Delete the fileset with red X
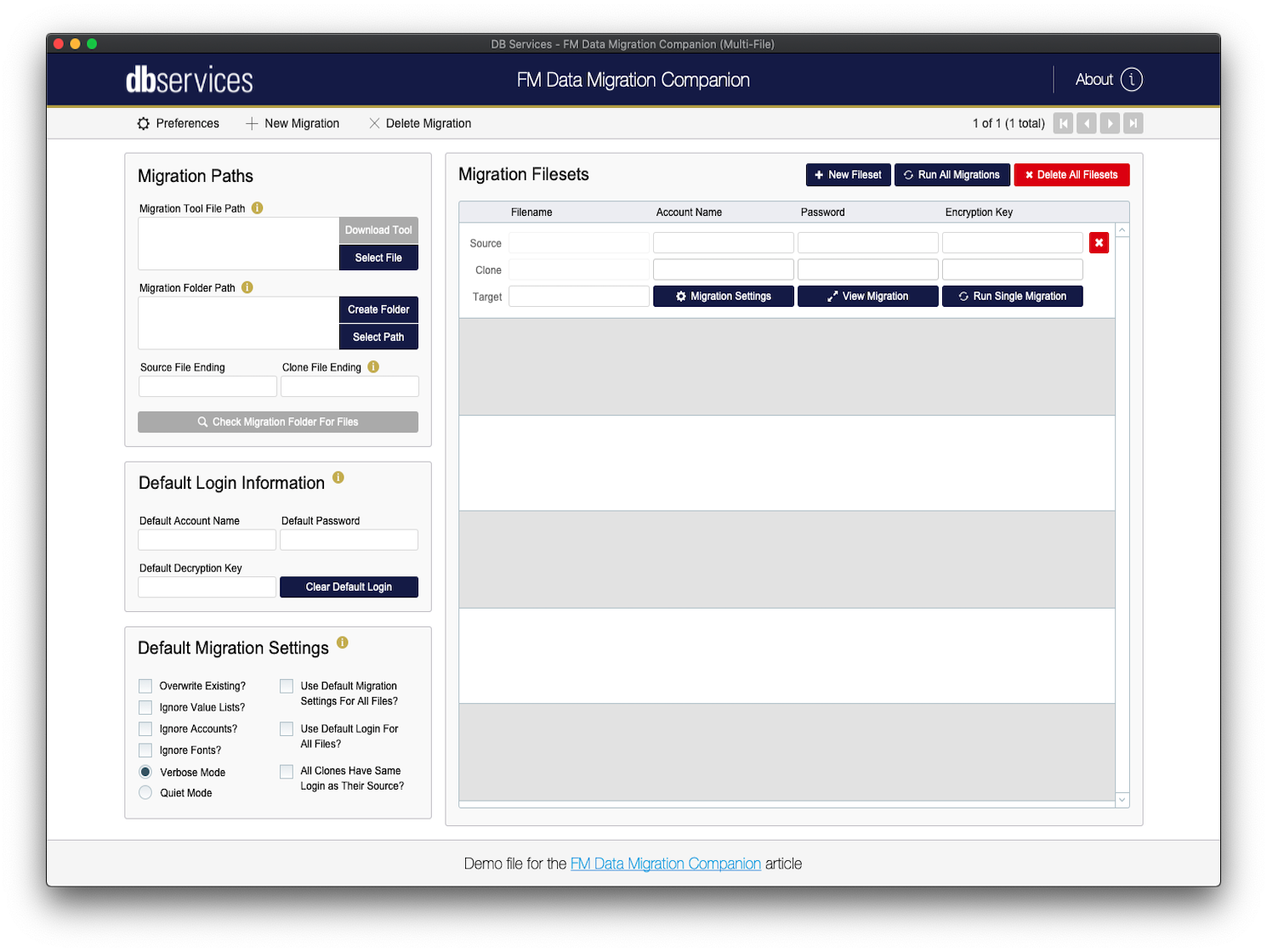 click(1099, 243)
